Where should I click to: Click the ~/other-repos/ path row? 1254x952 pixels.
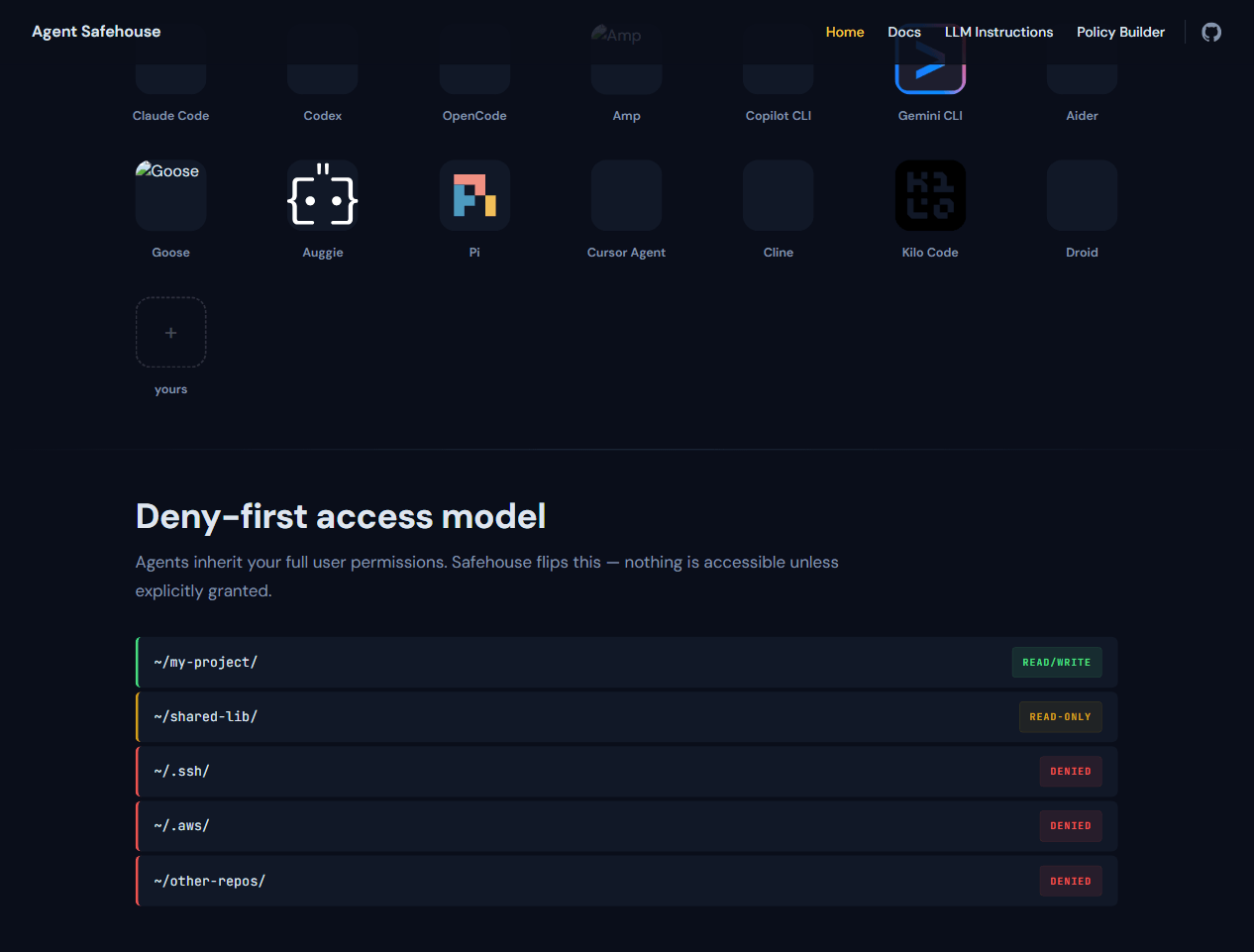pyautogui.click(x=626, y=881)
